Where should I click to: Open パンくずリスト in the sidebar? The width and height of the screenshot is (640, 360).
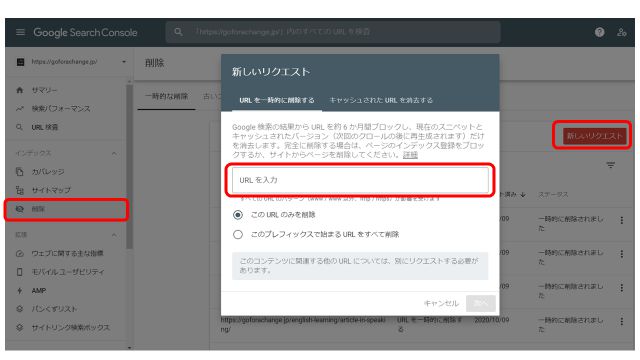tap(54, 309)
